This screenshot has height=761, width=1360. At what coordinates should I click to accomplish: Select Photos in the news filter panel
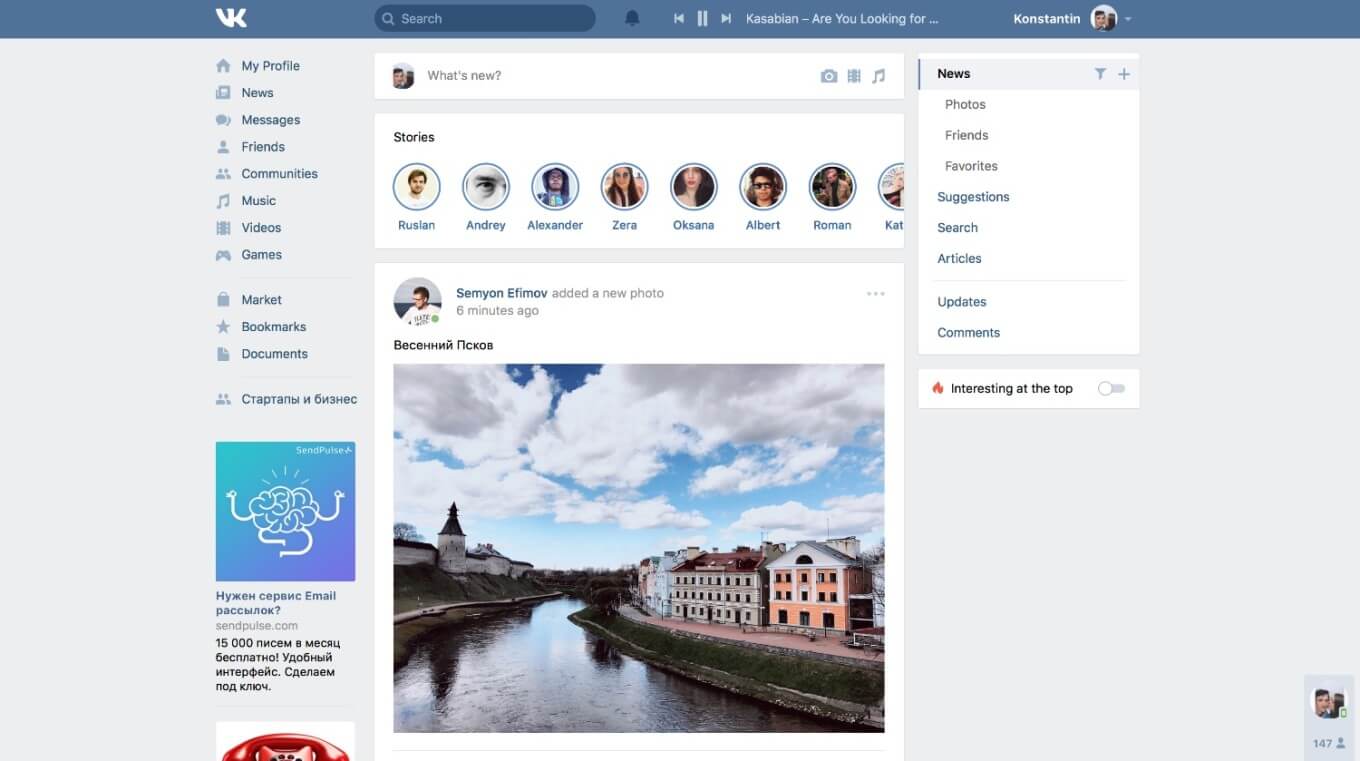click(965, 104)
